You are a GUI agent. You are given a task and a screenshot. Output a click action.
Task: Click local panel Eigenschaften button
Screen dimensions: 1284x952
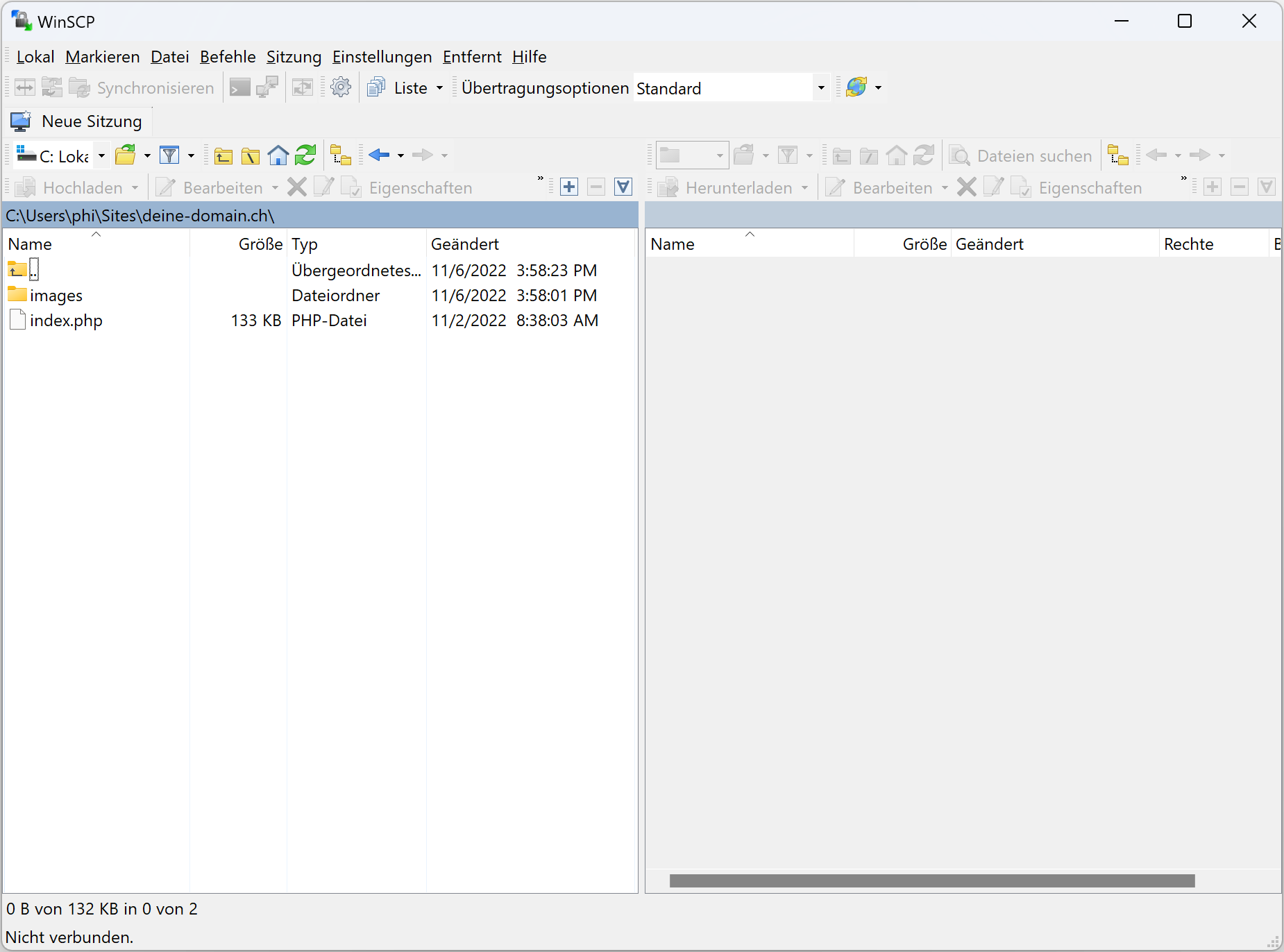(x=407, y=187)
